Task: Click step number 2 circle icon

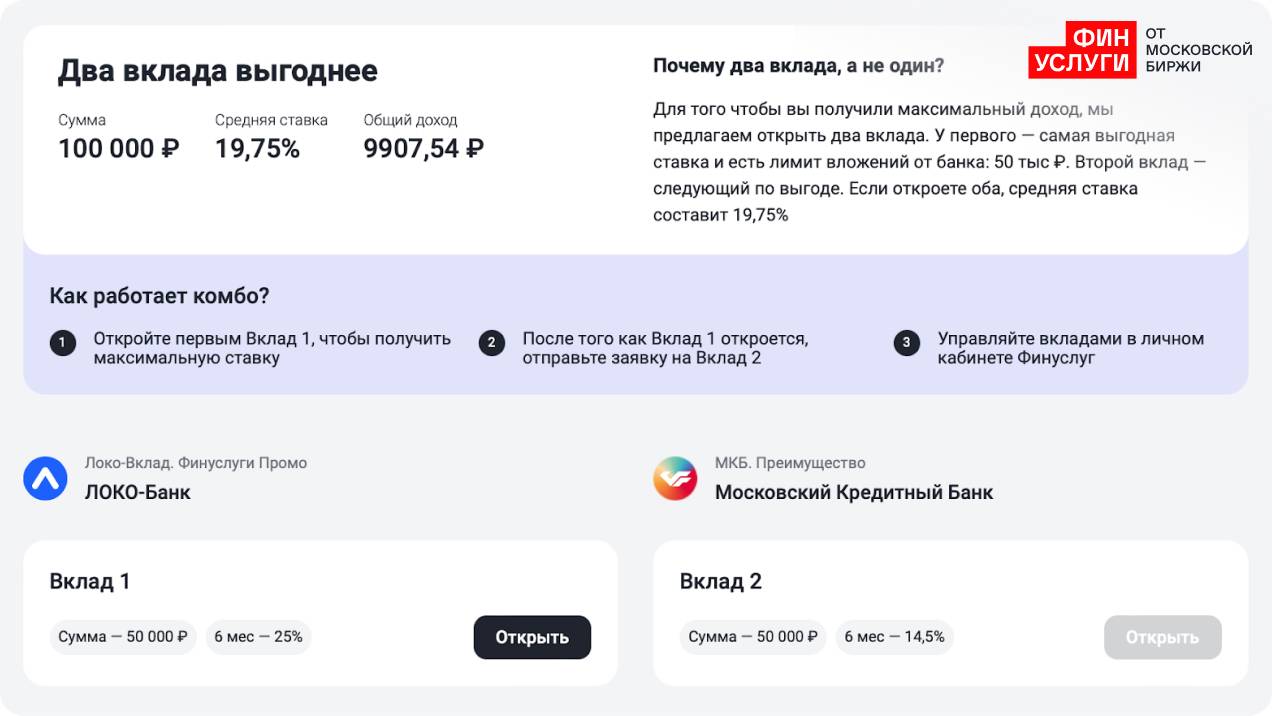Action: 491,343
